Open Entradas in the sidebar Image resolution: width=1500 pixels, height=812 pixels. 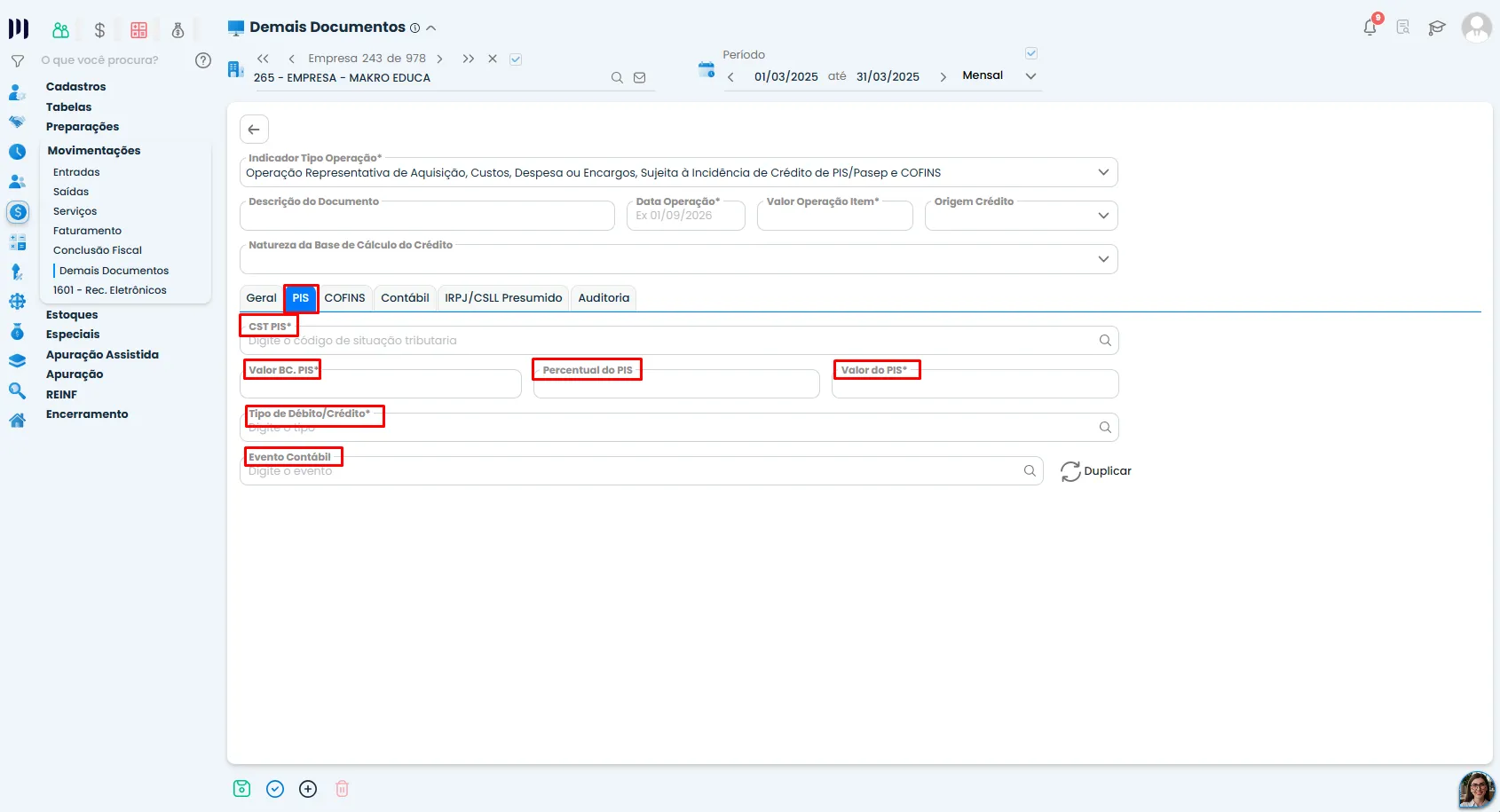[x=76, y=172]
